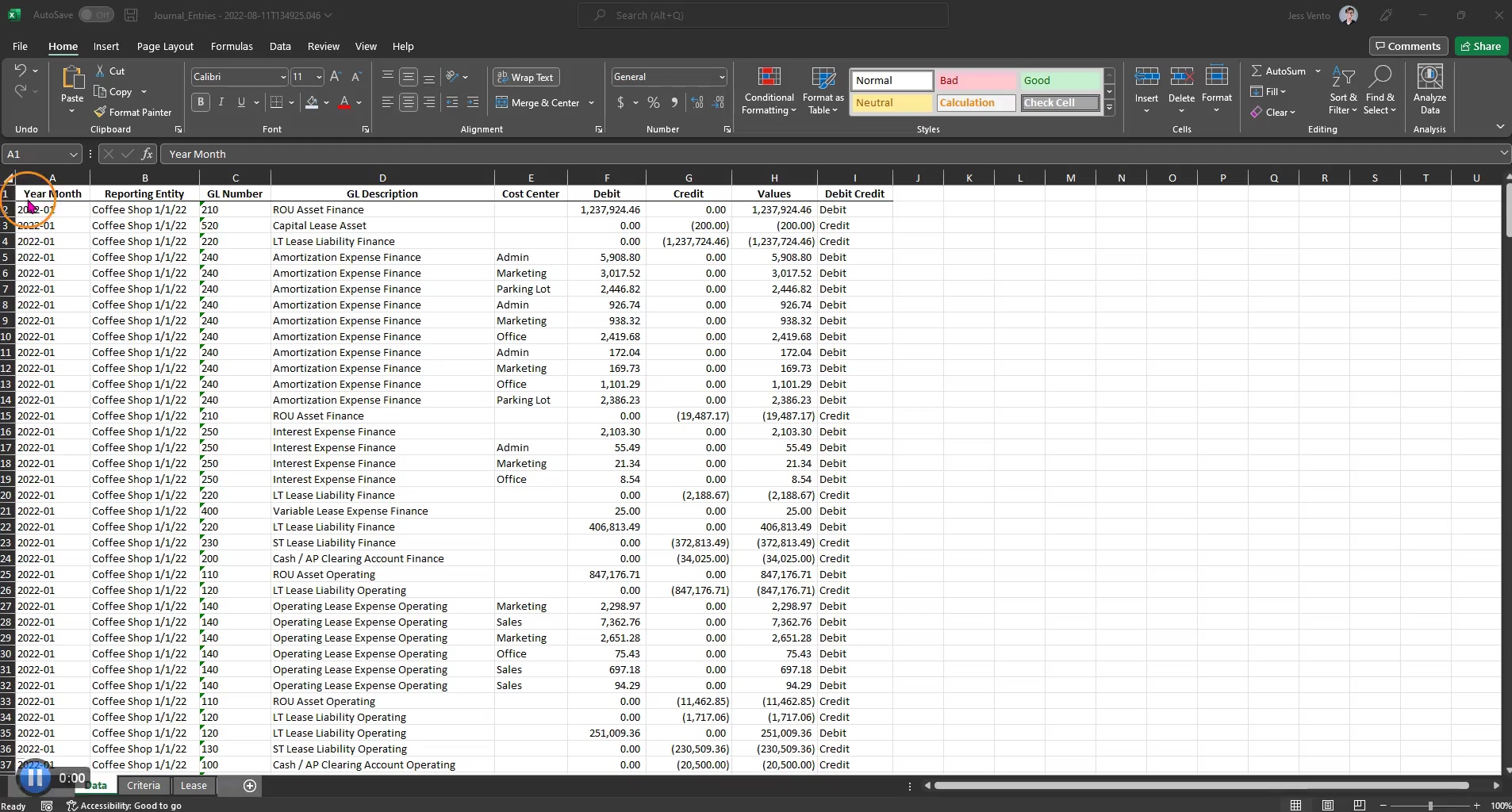Open the font name dropdown

pyautogui.click(x=282, y=77)
